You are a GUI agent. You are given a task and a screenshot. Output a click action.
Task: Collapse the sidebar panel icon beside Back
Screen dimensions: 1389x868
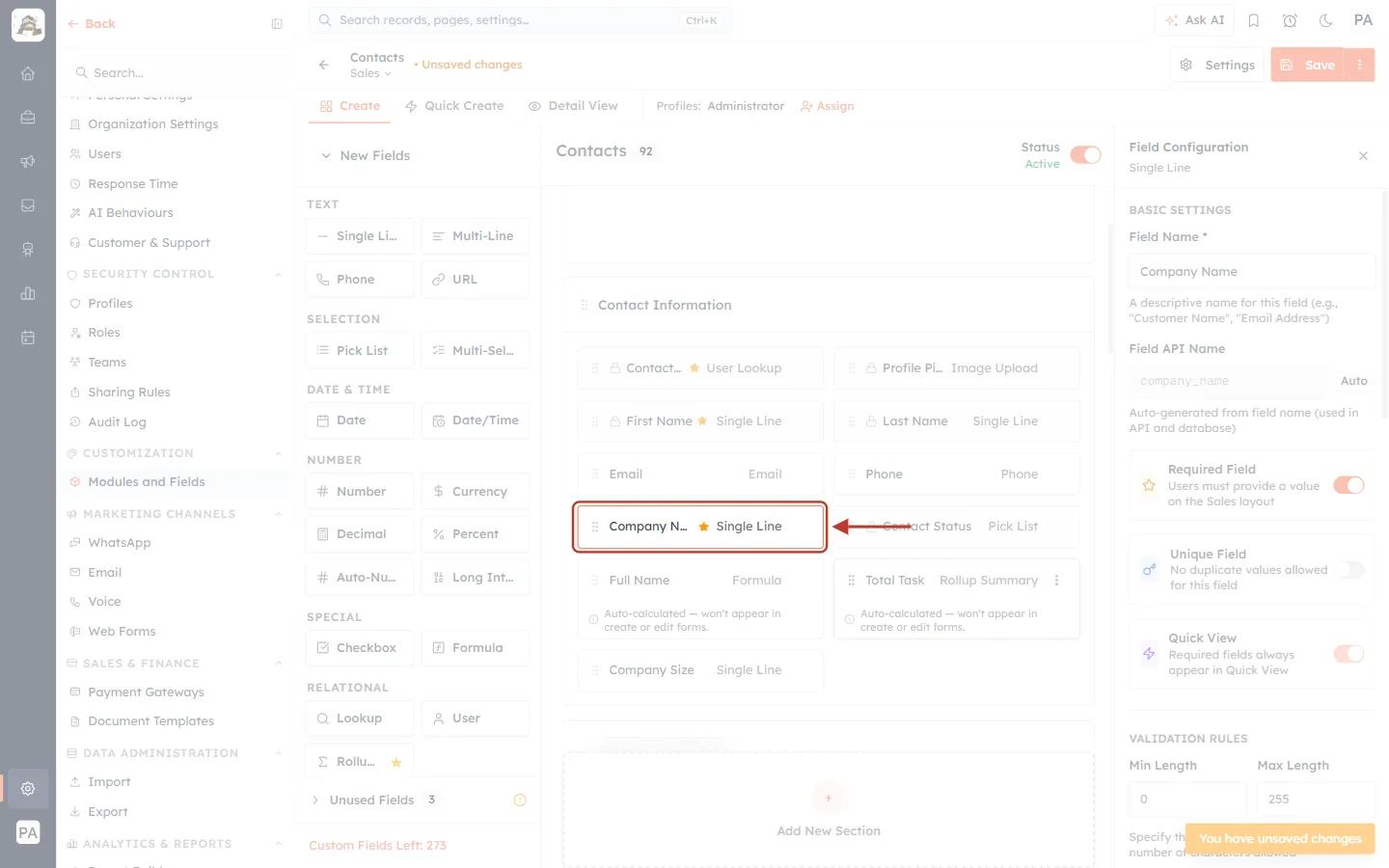(x=277, y=24)
